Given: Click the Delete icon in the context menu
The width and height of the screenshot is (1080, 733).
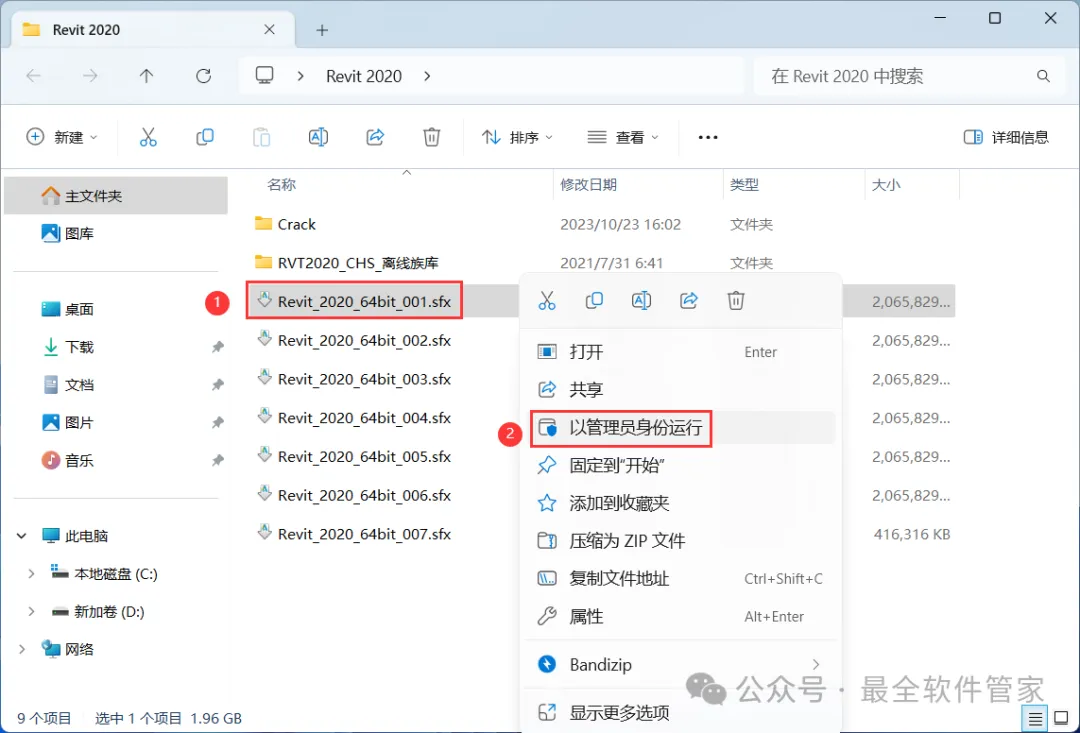Looking at the screenshot, I should point(736,300).
